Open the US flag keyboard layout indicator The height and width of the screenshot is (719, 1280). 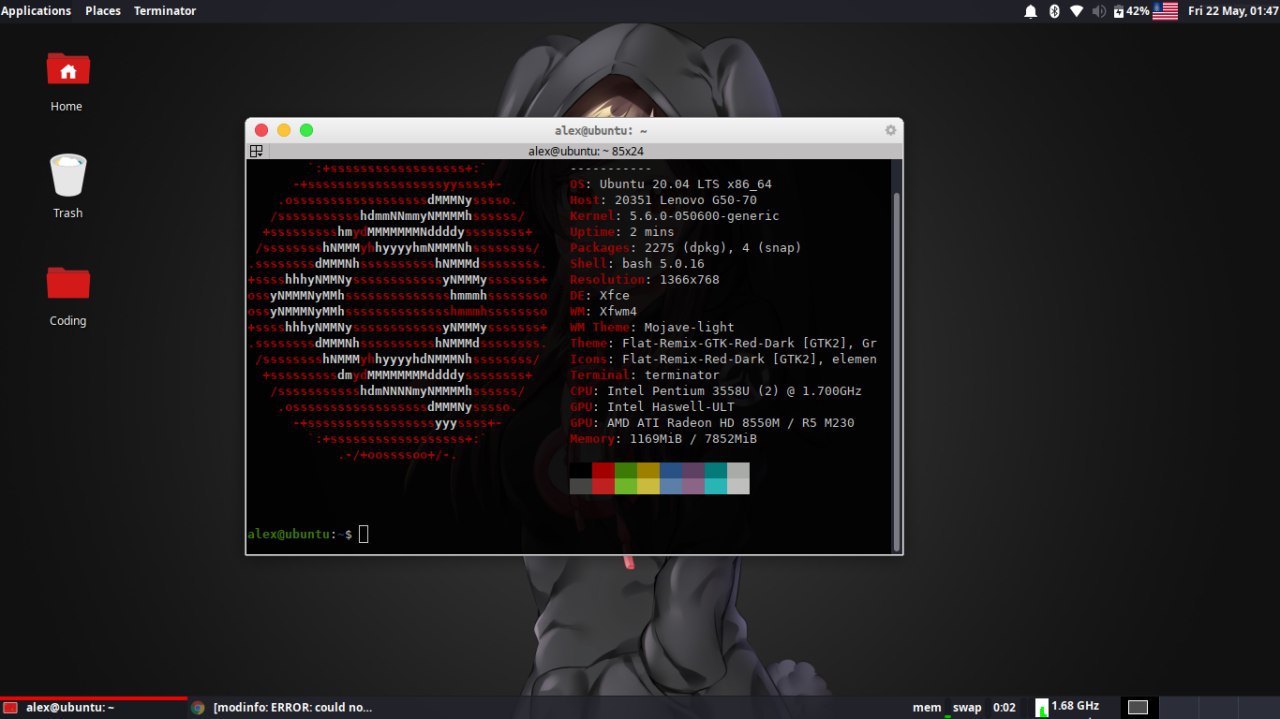(x=1165, y=11)
